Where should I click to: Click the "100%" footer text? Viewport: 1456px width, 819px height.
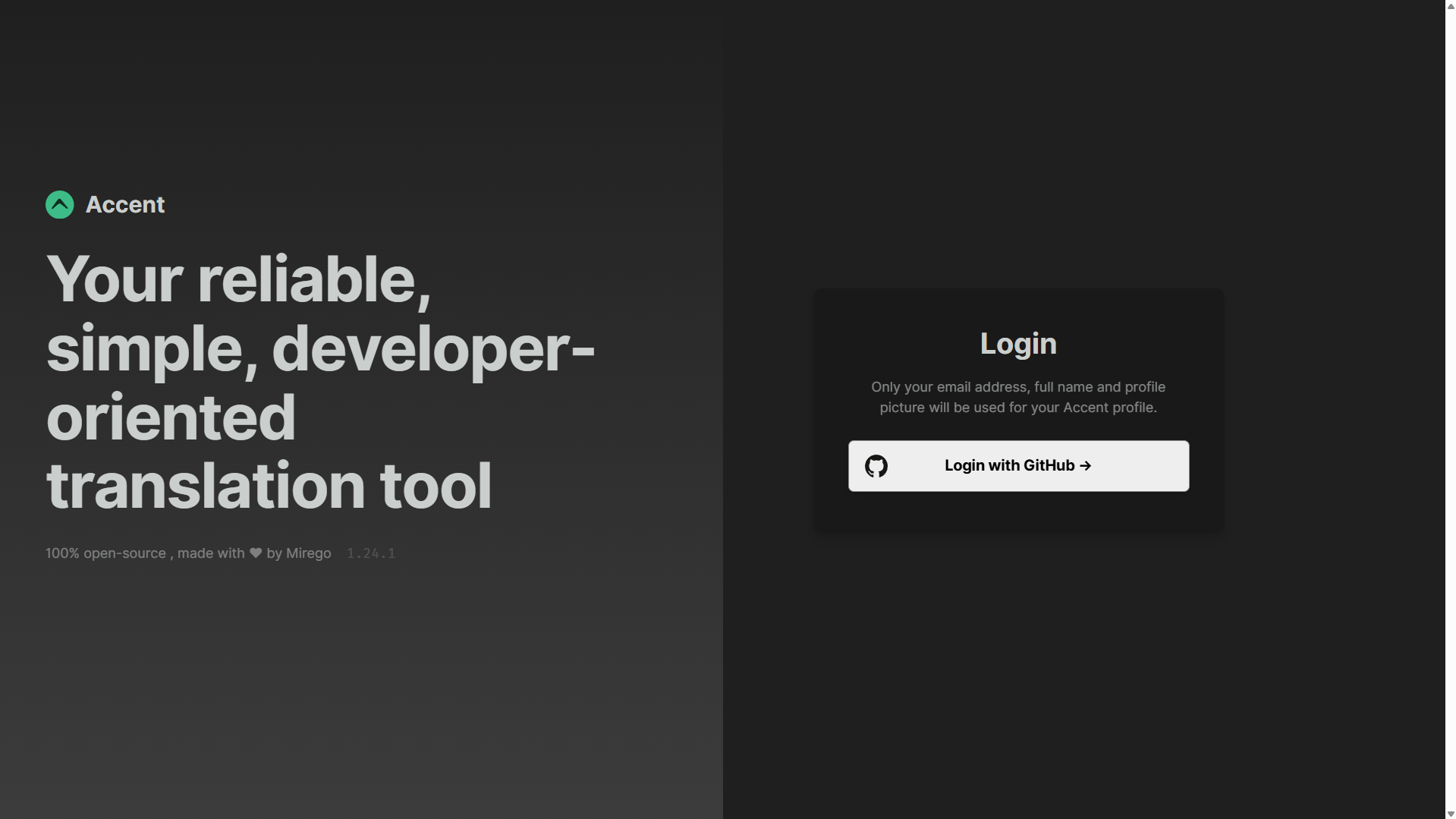click(x=62, y=553)
